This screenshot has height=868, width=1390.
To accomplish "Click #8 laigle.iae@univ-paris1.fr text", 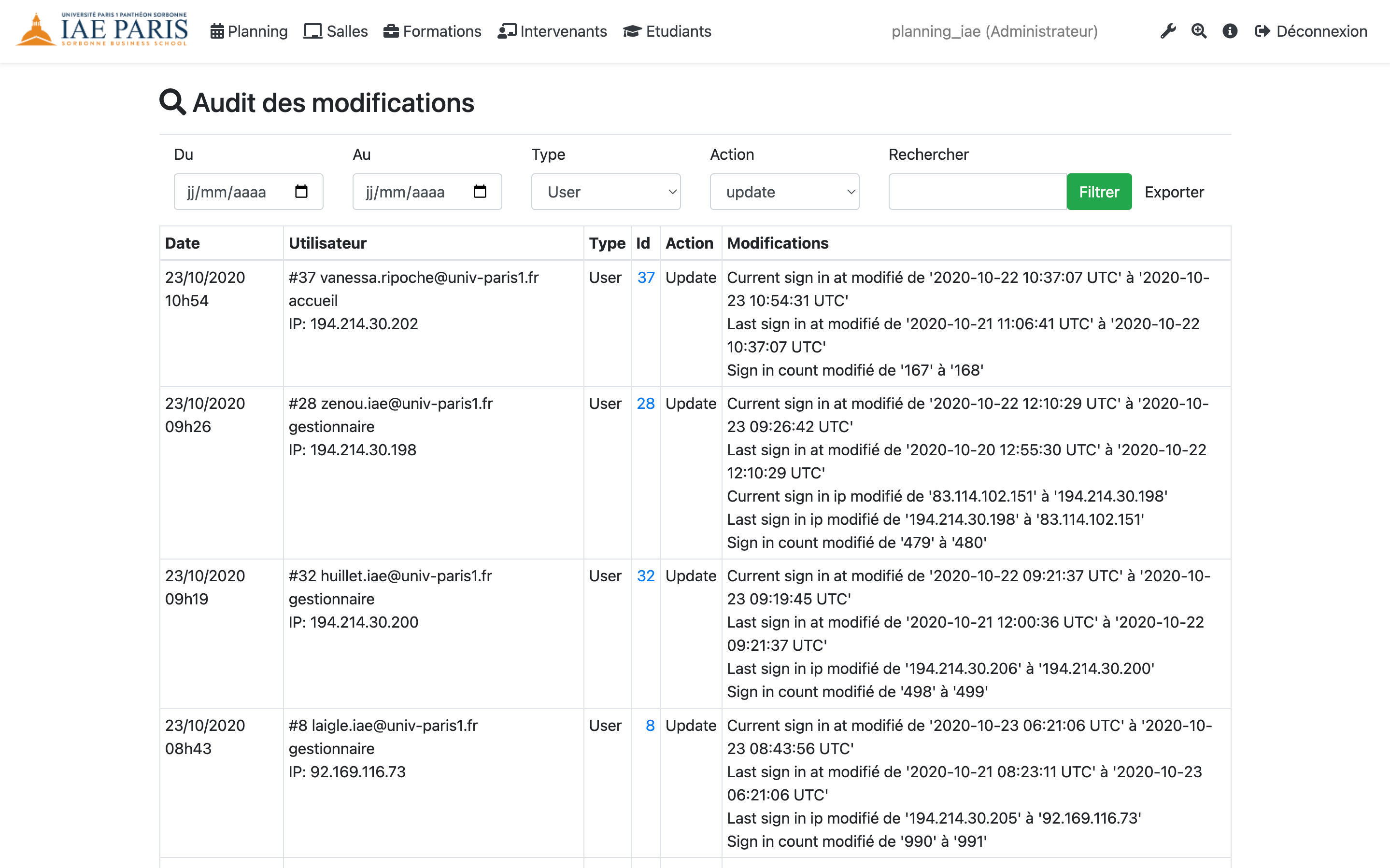I will [x=383, y=726].
